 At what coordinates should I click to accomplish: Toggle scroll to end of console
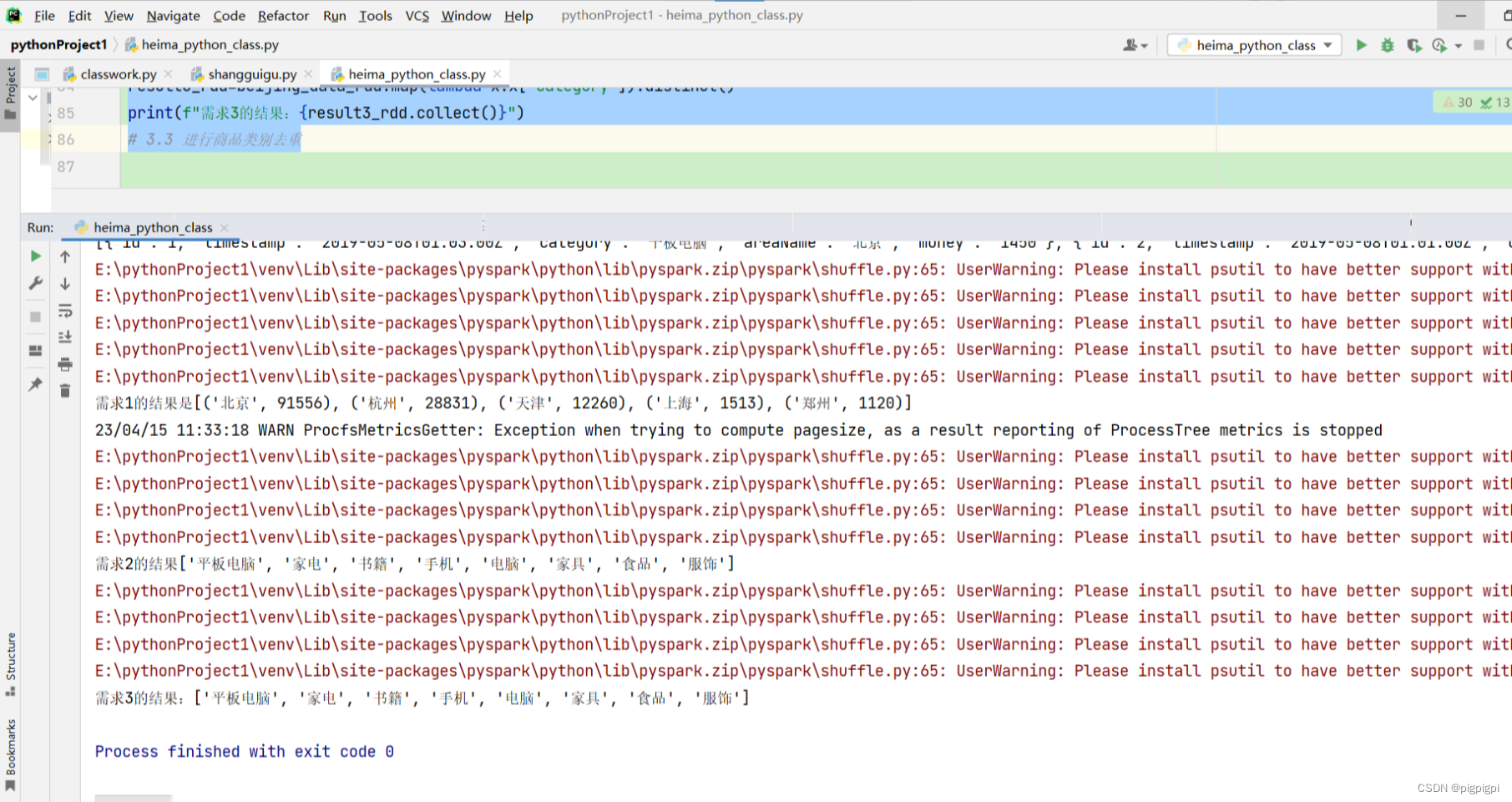65,337
